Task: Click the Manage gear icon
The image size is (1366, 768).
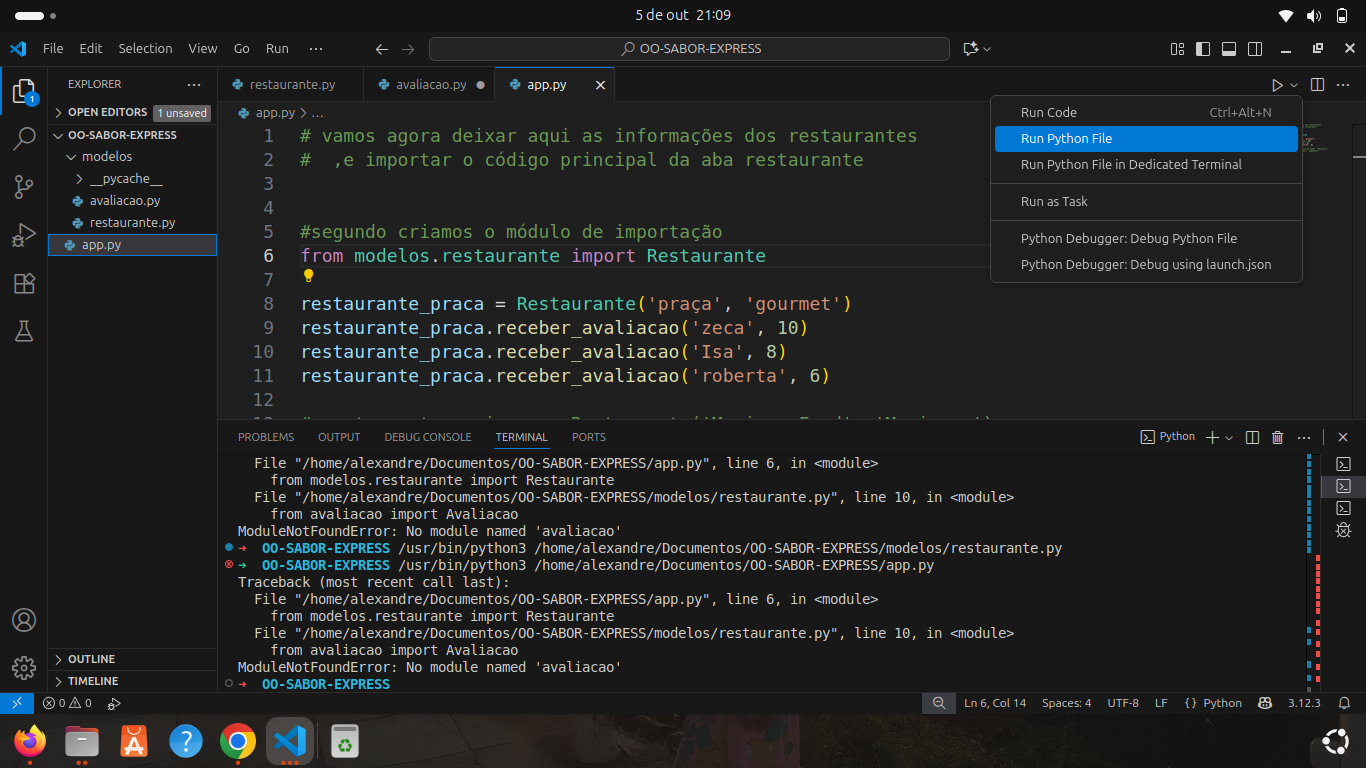Action: (24, 667)
